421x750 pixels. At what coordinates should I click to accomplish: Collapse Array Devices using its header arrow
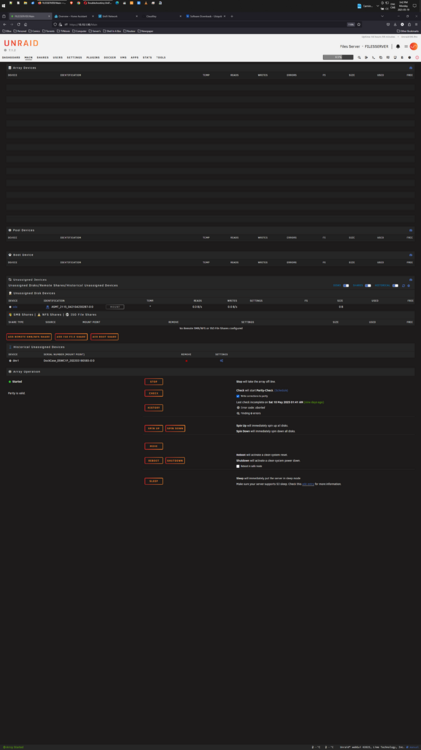tap(410, 68)
